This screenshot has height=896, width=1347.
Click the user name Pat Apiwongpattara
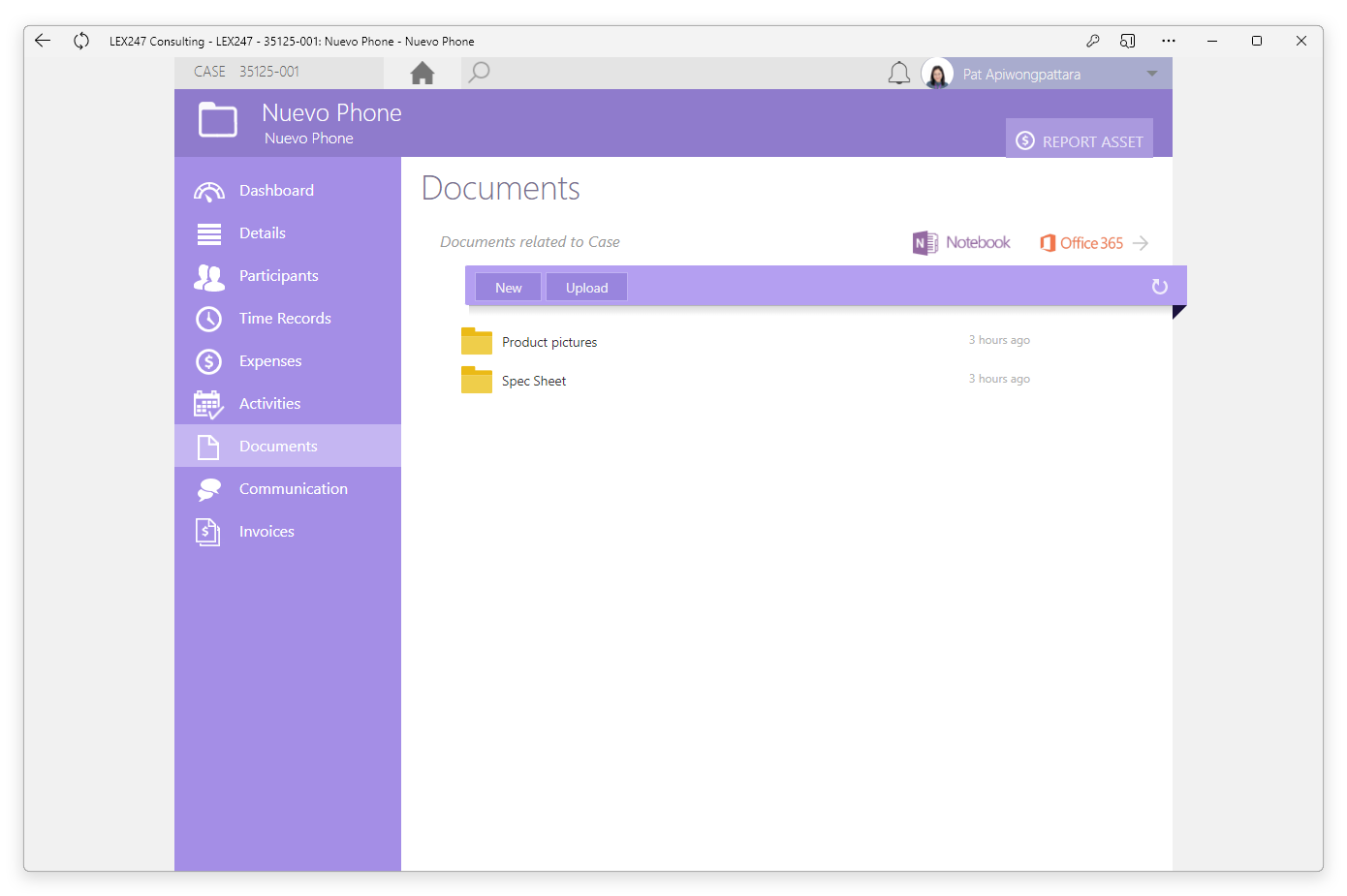pyautogui.click(x=1021, y=75)
